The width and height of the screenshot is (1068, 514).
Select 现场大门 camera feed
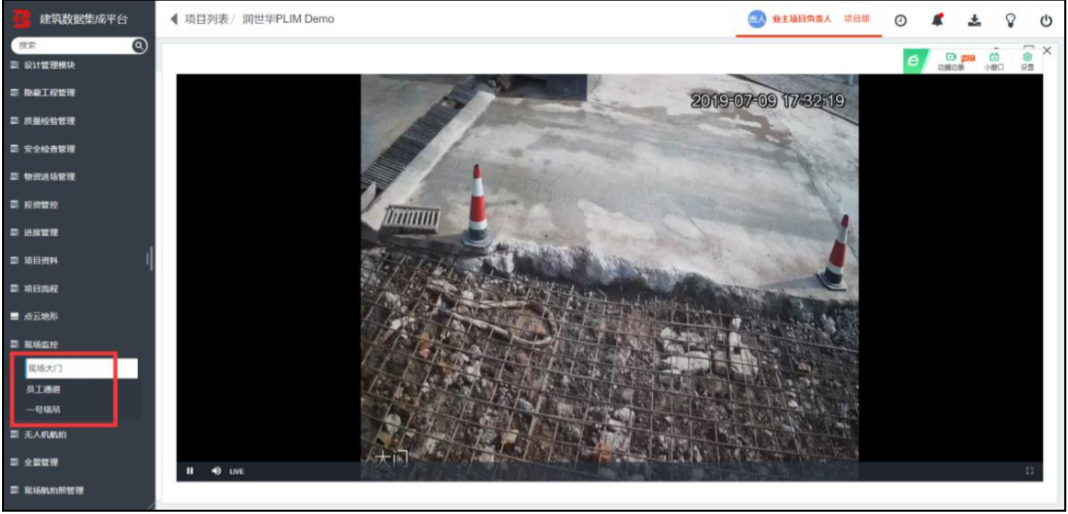point(82,368)
